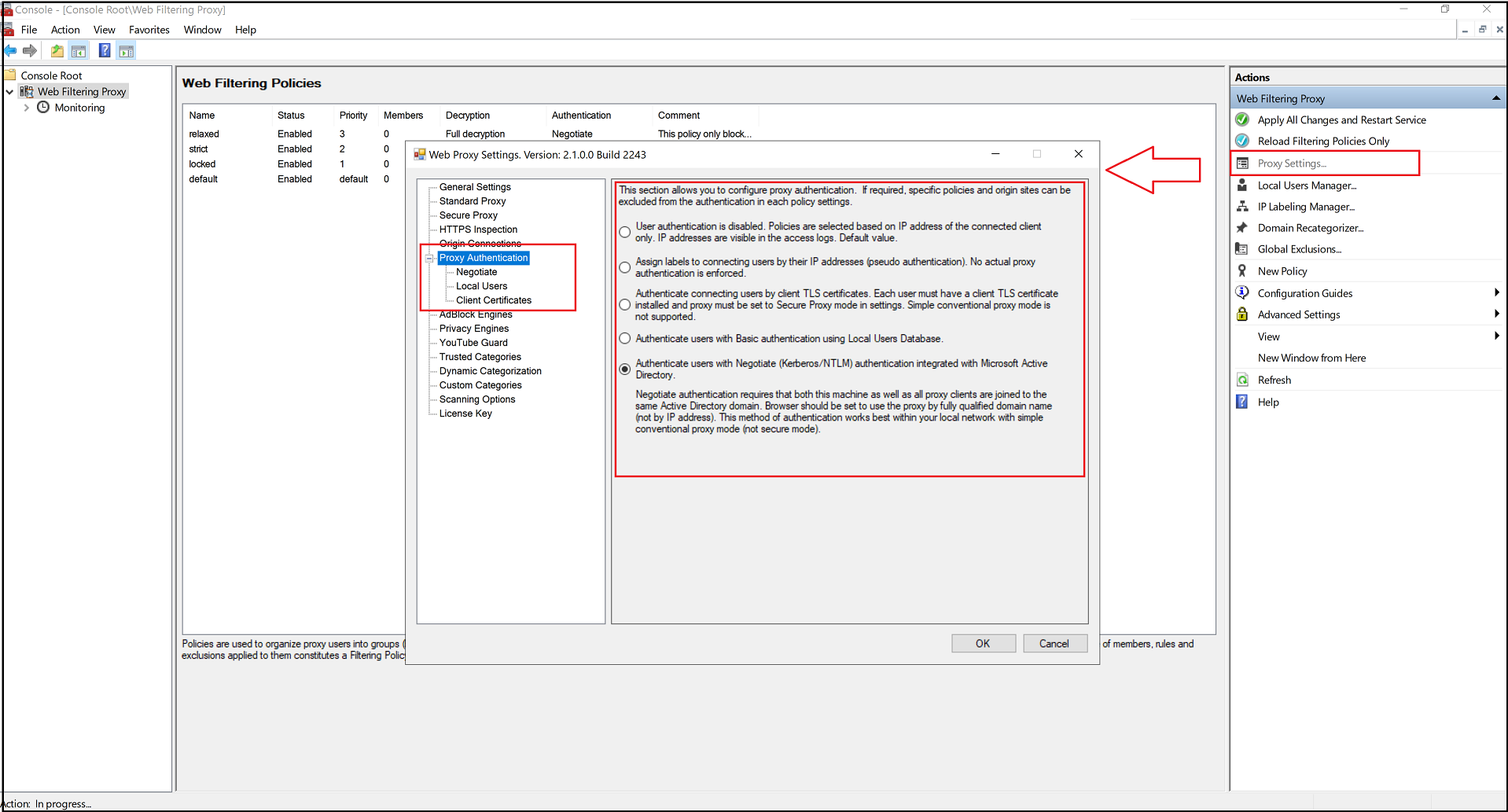Select Client Certificates tree item
Image resolution: width=1508 pixels, height=812 pixels.
click(494, 300)
